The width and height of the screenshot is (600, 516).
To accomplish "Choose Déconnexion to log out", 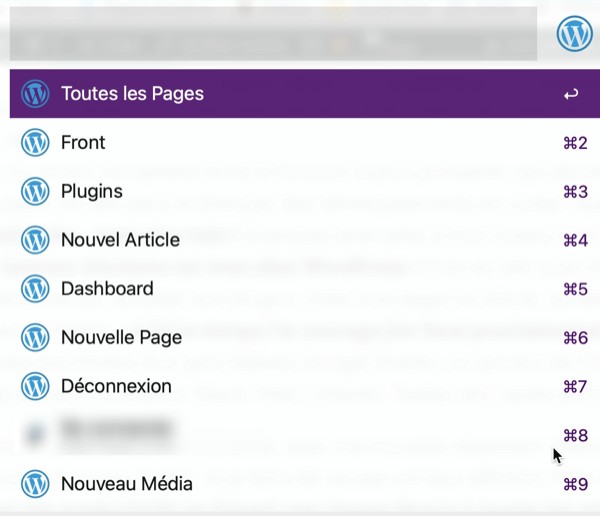I will 305,386.
